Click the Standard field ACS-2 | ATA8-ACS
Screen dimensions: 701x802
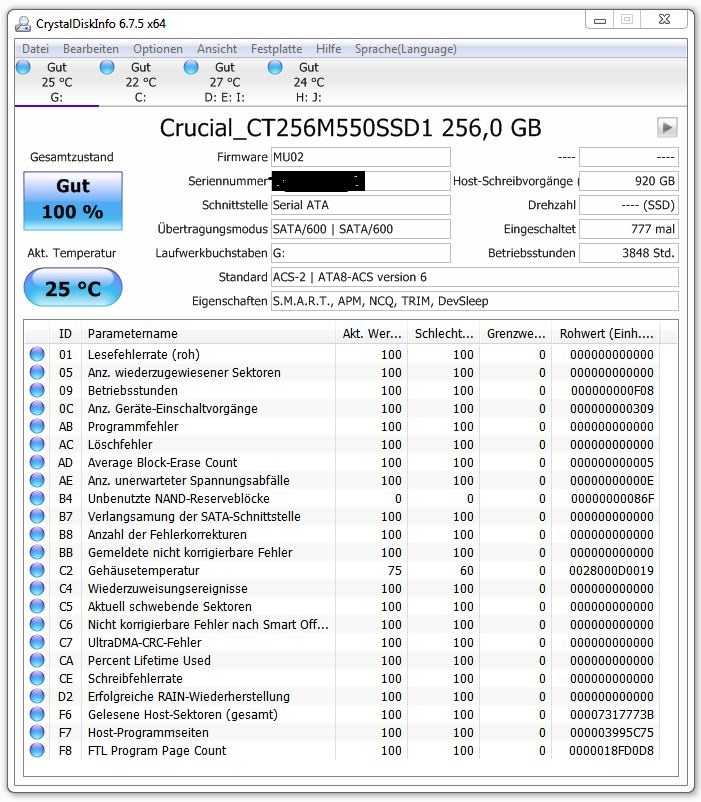point(474,277)
